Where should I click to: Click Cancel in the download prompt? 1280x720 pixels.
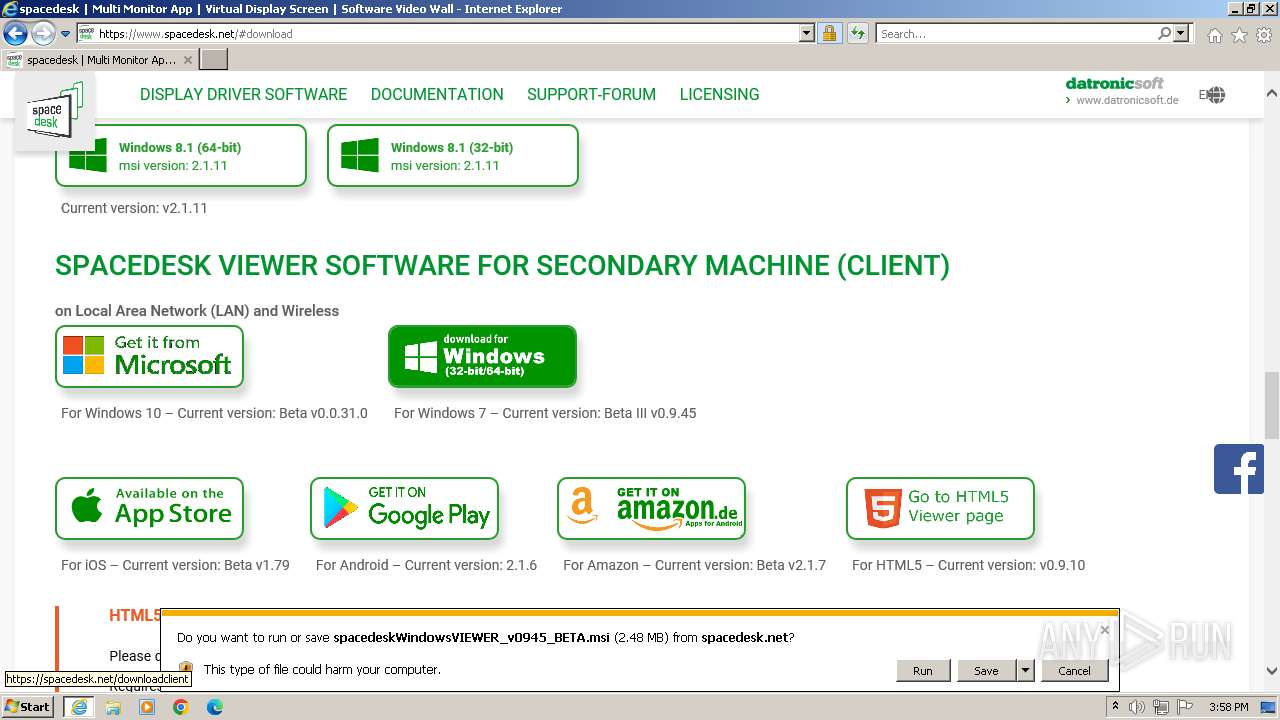[1074, 671]
